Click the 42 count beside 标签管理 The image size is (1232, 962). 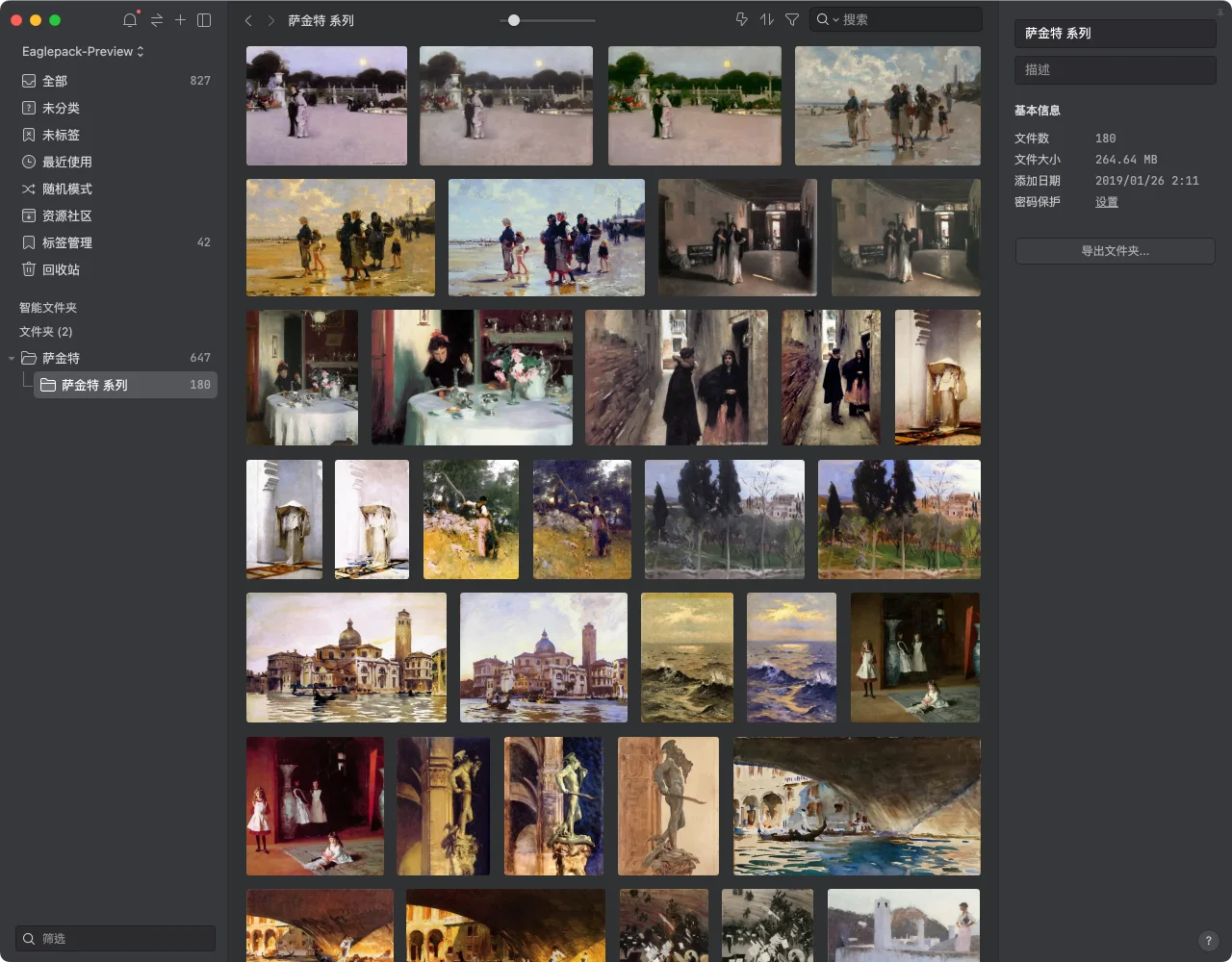pyautogui.click(x=203, y=242)
